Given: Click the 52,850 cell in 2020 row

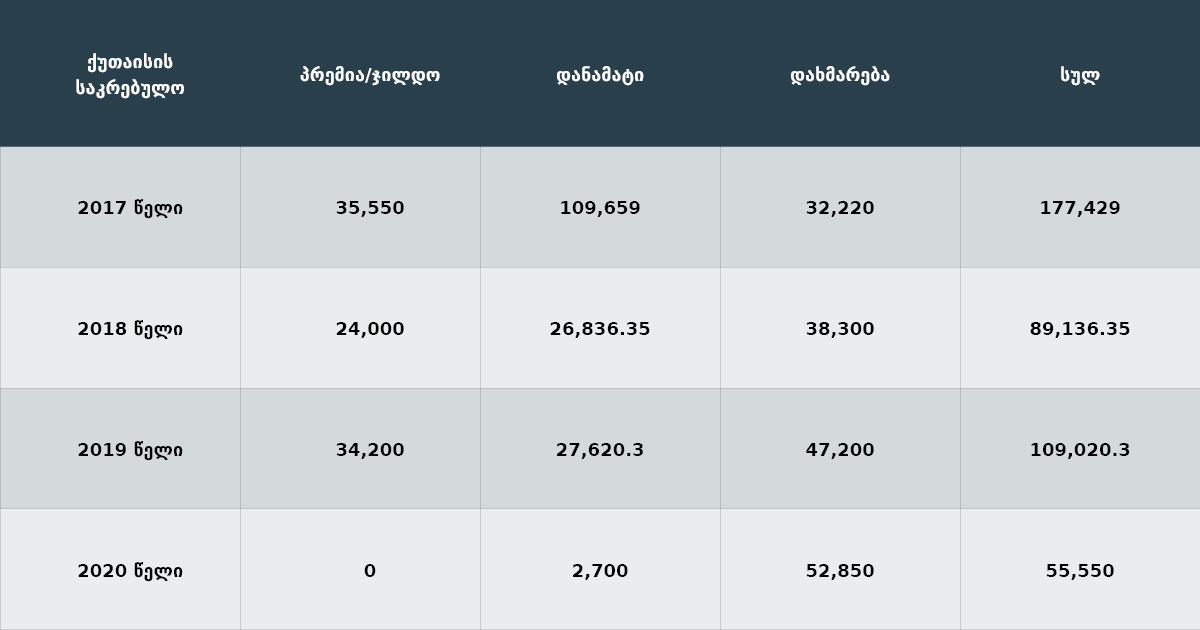Looking at the screenshot, I should point(840,570).
